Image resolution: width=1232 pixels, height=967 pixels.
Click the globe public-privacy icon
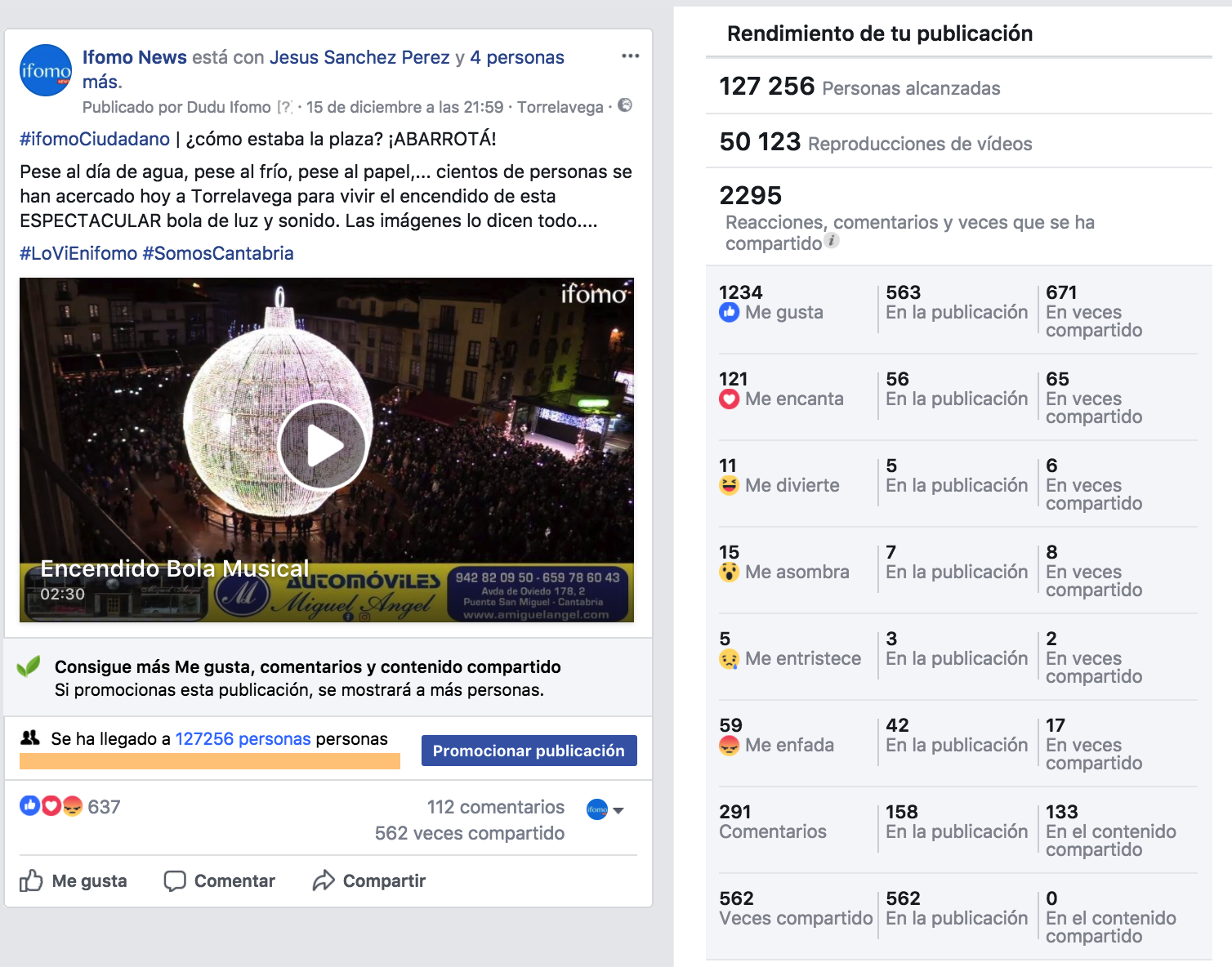pyautogui.click(x=625, y=105)
